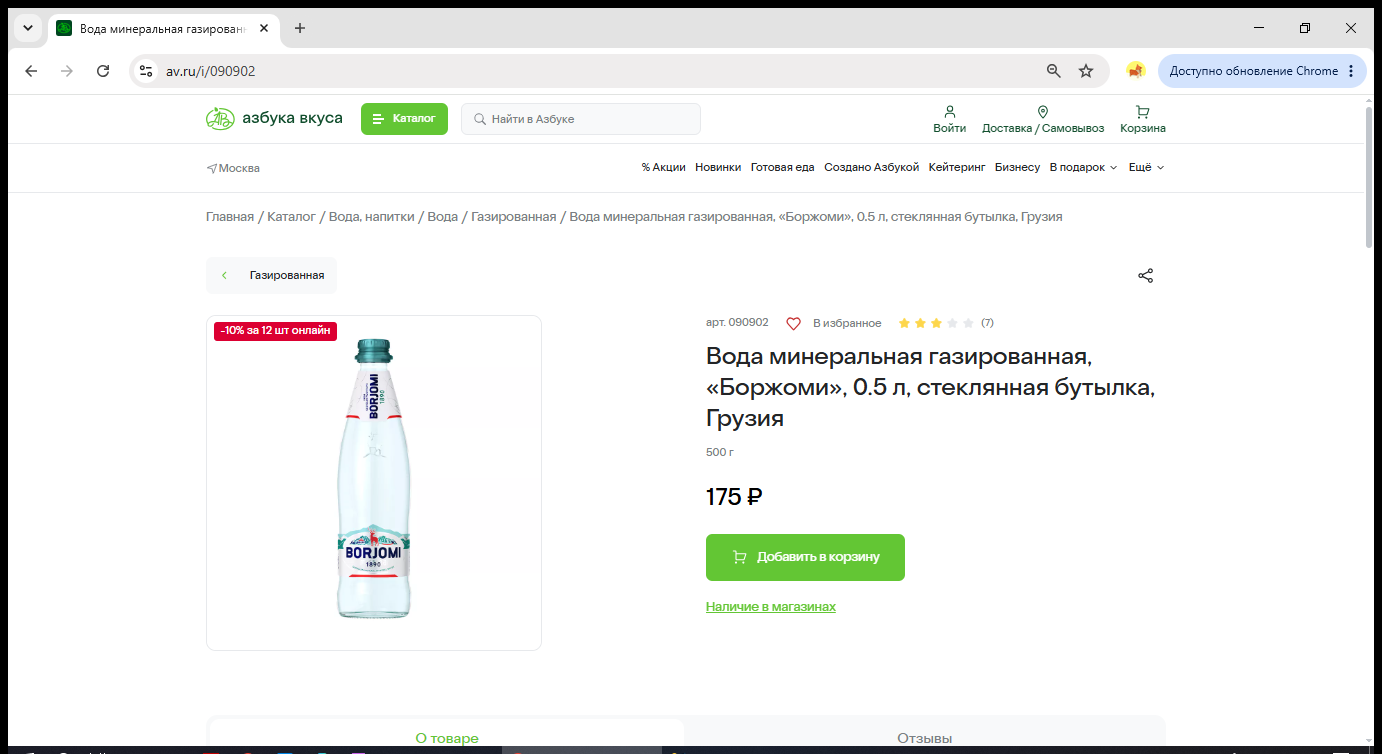Focus the Найти в Азбуке search field
Screen dimensions: 1382x754
click(581, 119)
